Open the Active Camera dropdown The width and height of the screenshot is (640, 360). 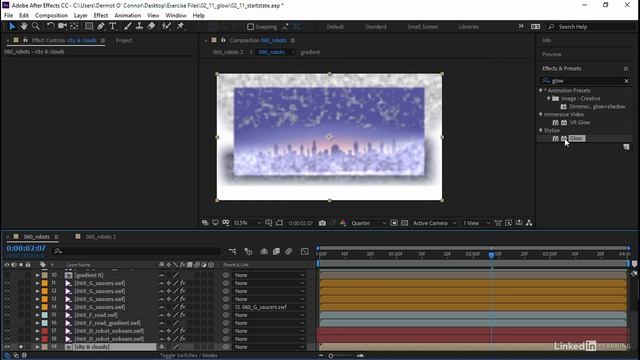tap(435, 223)
